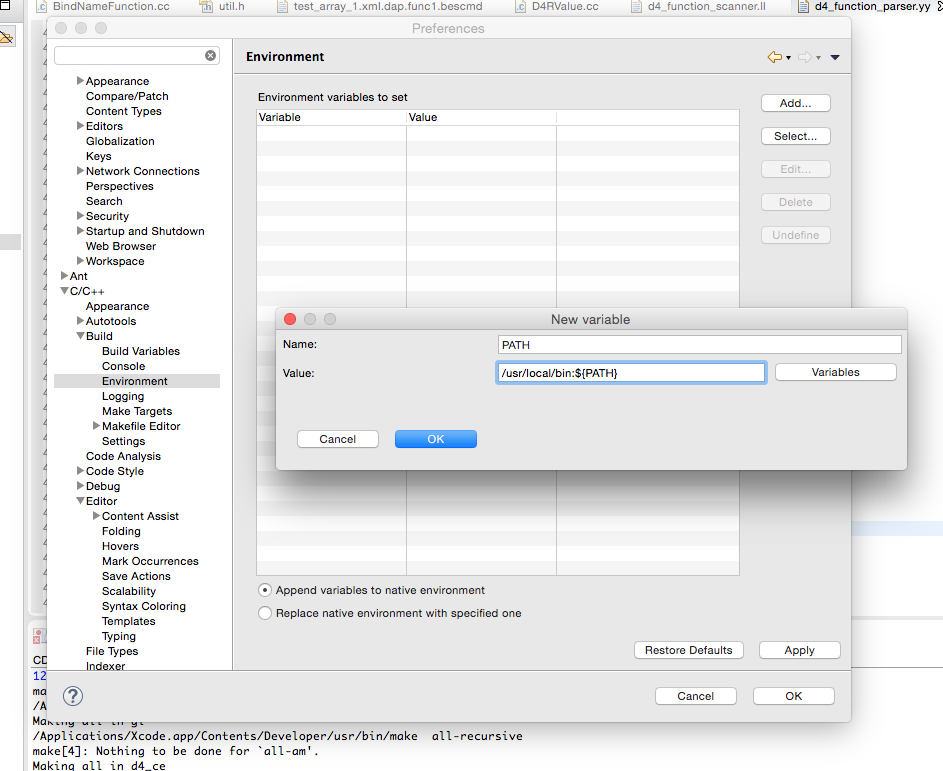This screenshot has height=771, width=943.
Task: Click the help question mark icon
Action: tap(71, 696)
